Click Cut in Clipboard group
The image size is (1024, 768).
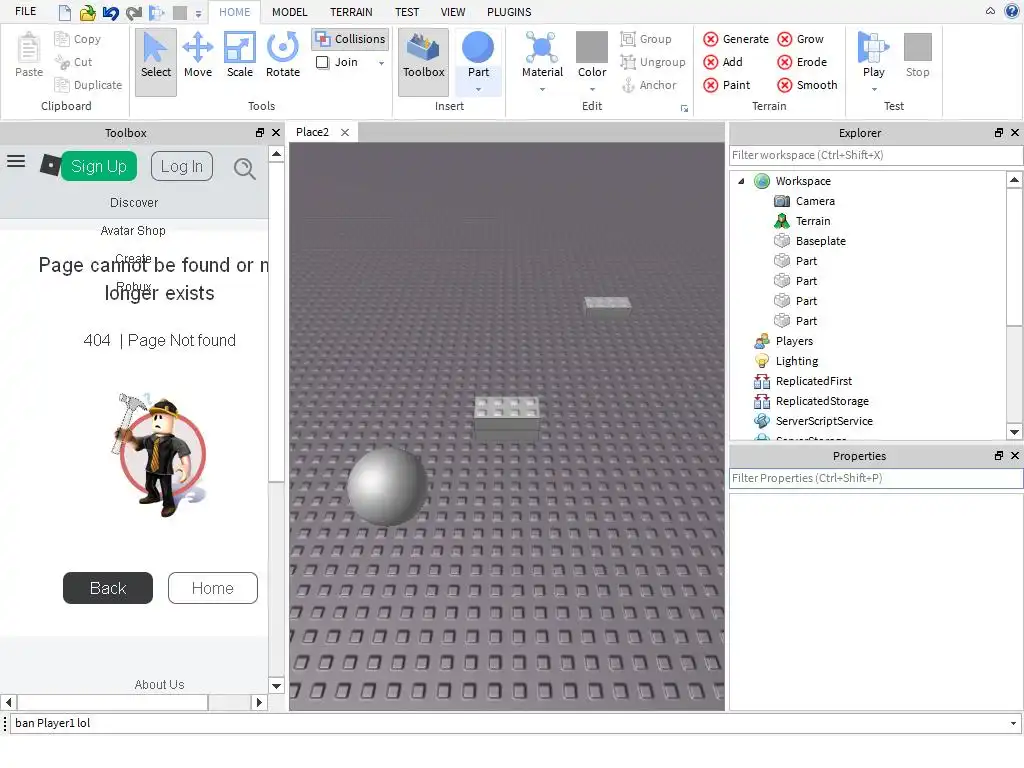click(x=73, y=62)
